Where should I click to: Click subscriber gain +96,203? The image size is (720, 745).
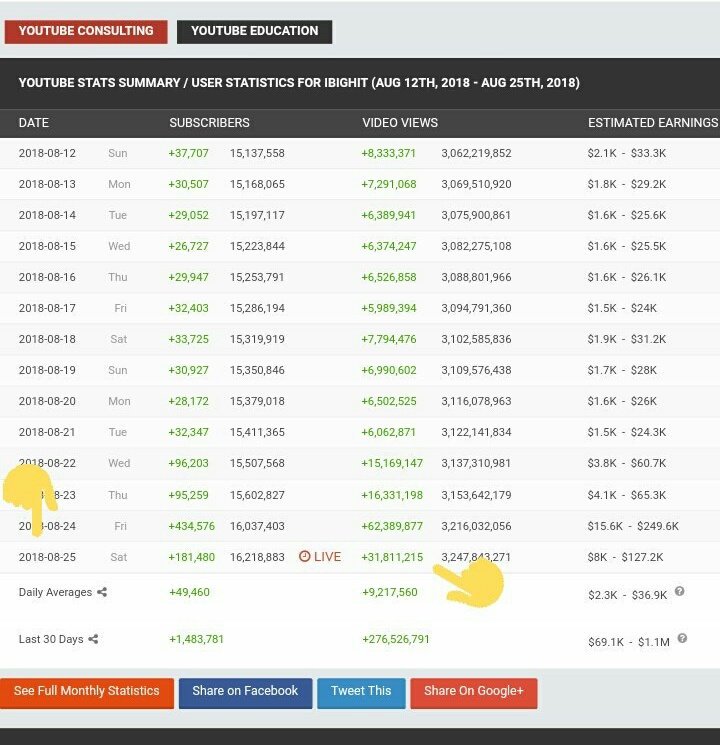[188, 463]
